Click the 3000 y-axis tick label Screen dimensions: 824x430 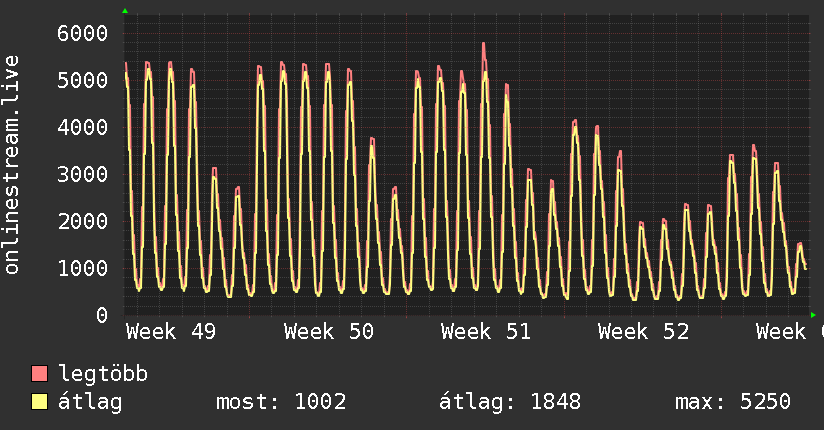coord(81,174)
